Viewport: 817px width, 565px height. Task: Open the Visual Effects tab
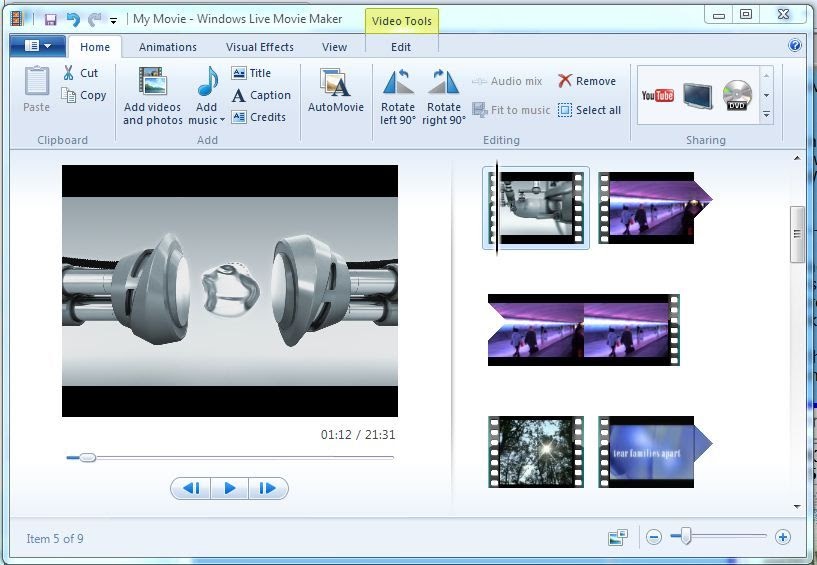point(259,47)
